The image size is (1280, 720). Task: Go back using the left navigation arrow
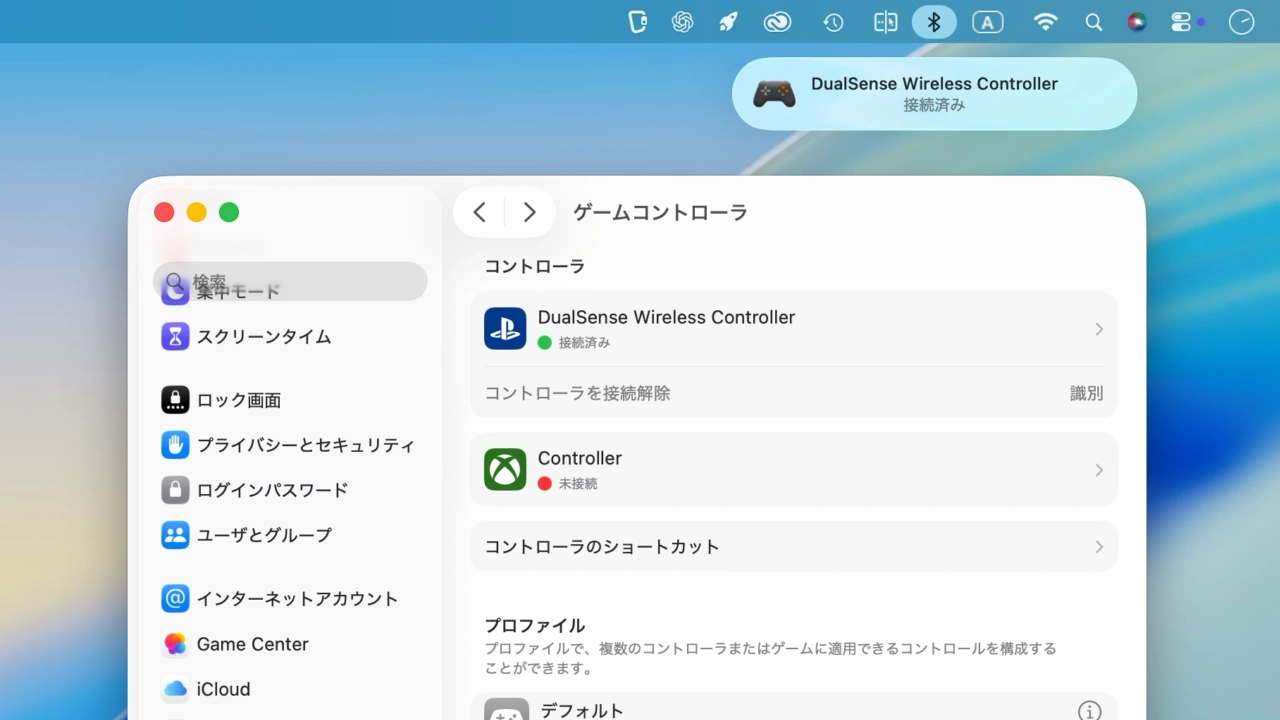(479, 212)
